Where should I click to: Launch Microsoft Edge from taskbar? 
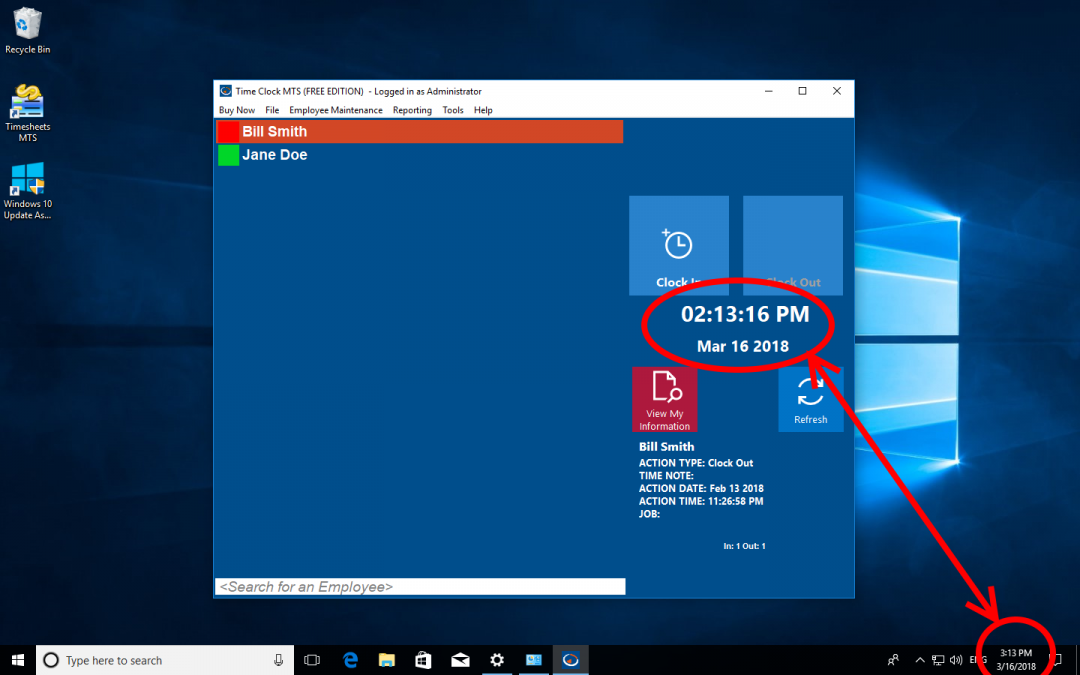tap(351, 660)
